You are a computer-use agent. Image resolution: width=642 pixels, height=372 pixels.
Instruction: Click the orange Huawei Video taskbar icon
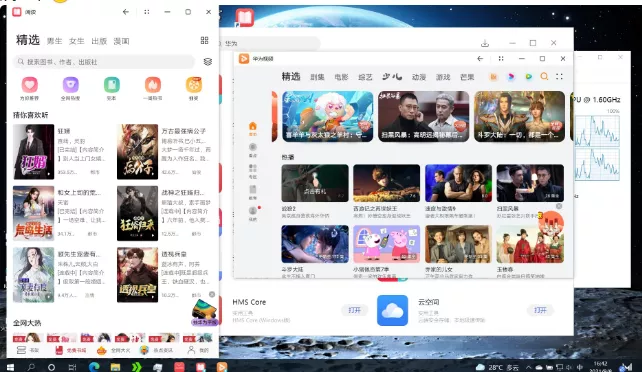click(x=222, y=367)
